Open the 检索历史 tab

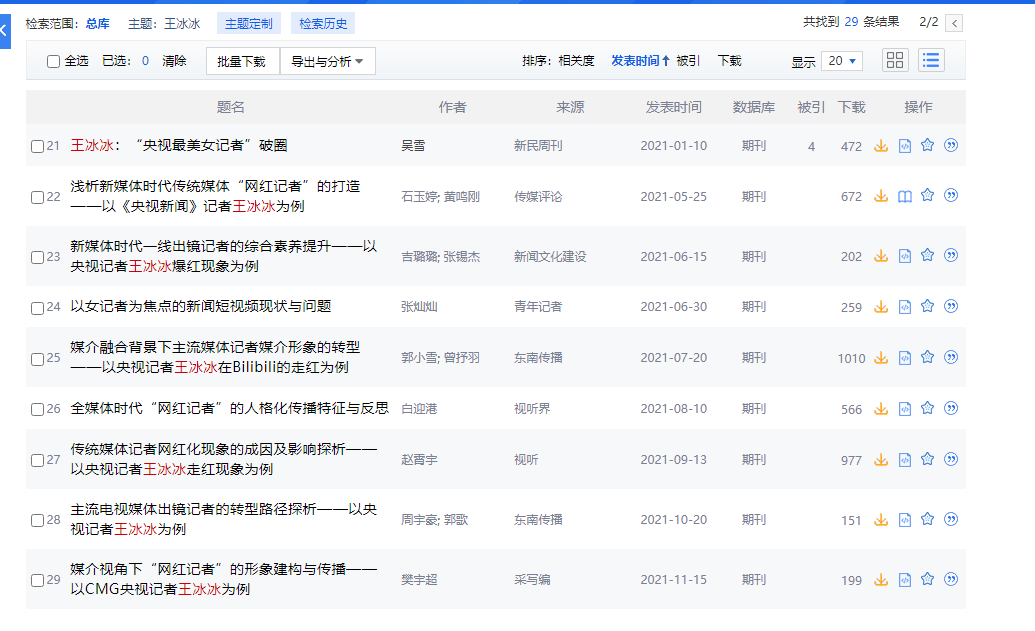pyautogui.click(x=323, y=24)
